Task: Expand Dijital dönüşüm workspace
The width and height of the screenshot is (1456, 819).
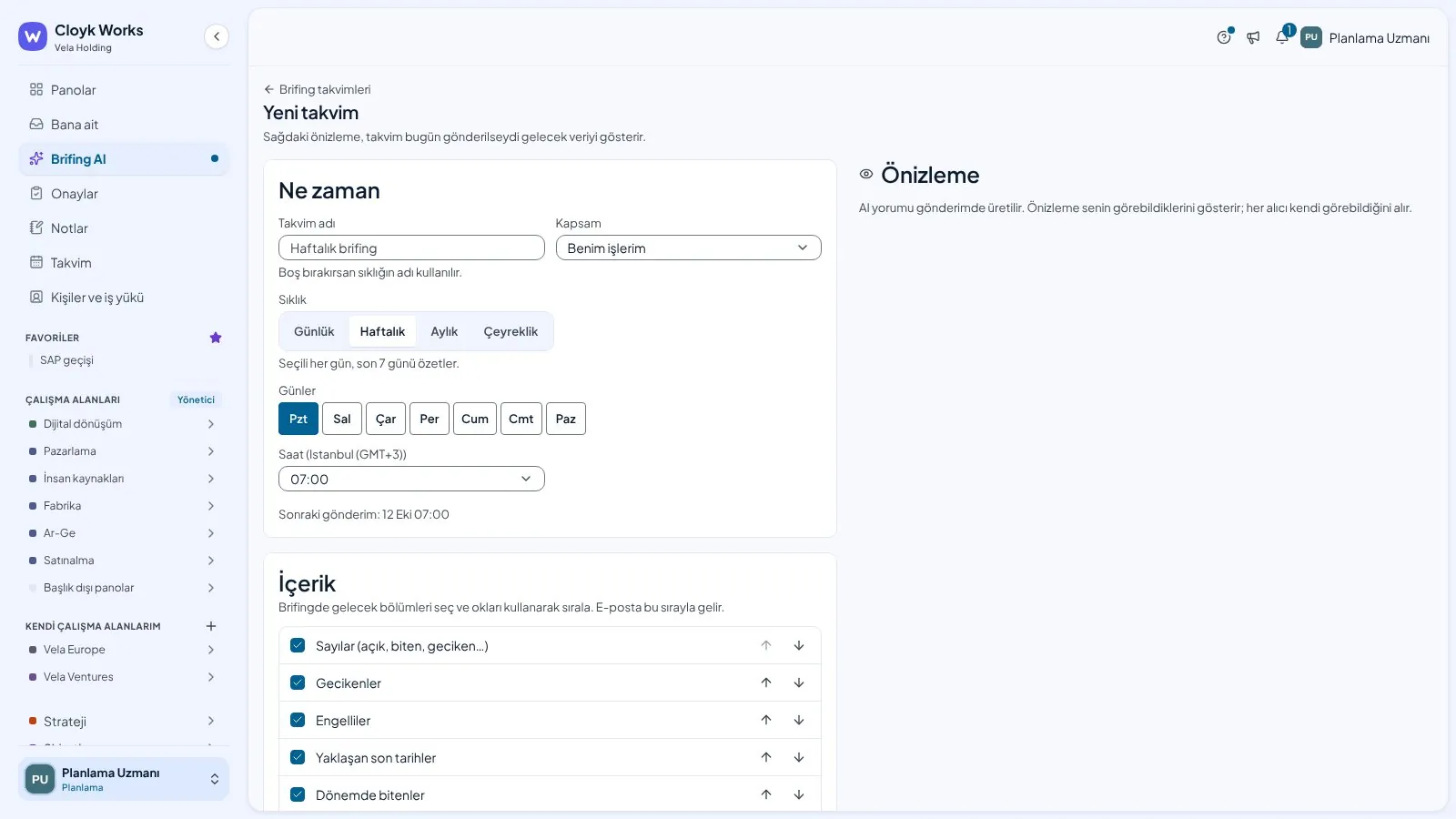Action: pyautogui.click(x=211, y=424)
